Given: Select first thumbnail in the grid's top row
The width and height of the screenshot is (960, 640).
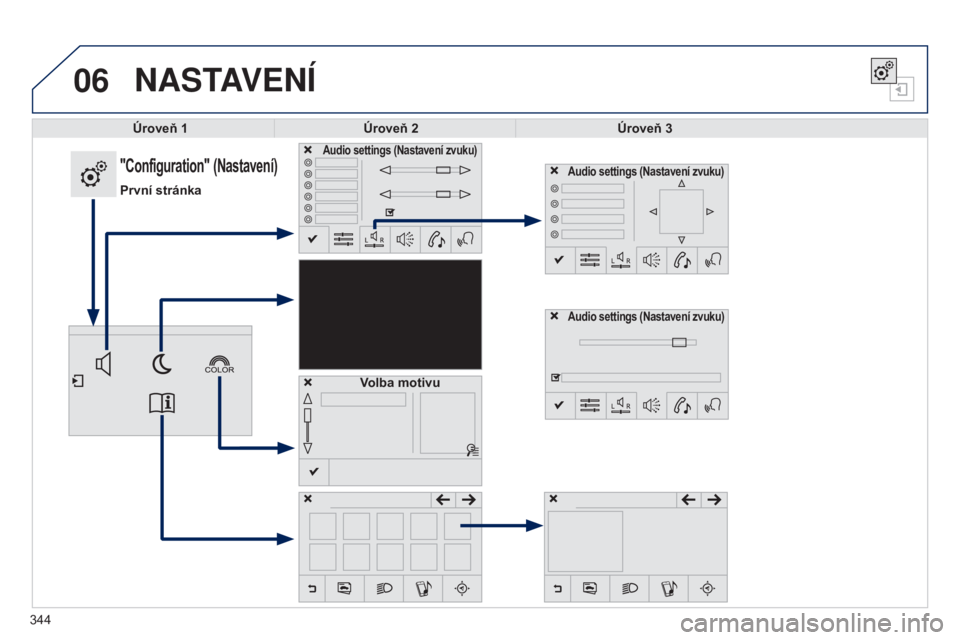Looking at the screenshot, I should (323, 526).
